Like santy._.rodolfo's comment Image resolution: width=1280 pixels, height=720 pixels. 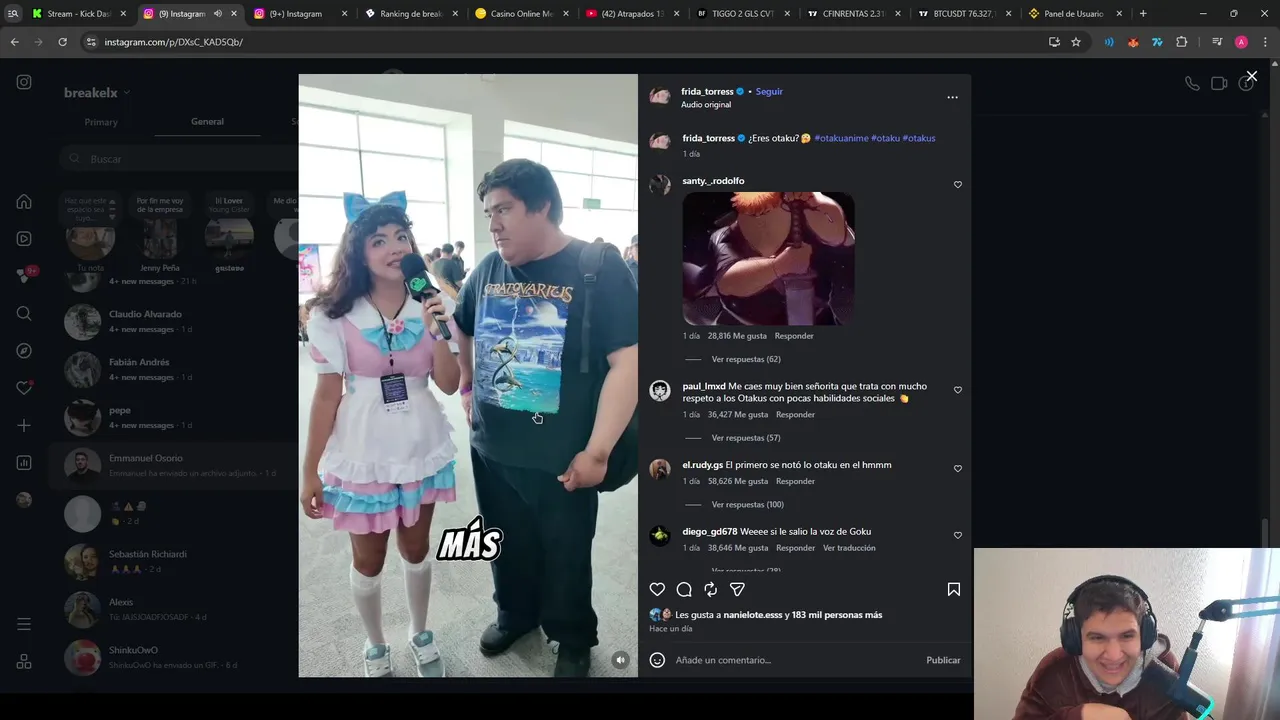click(x=957, y=185)
